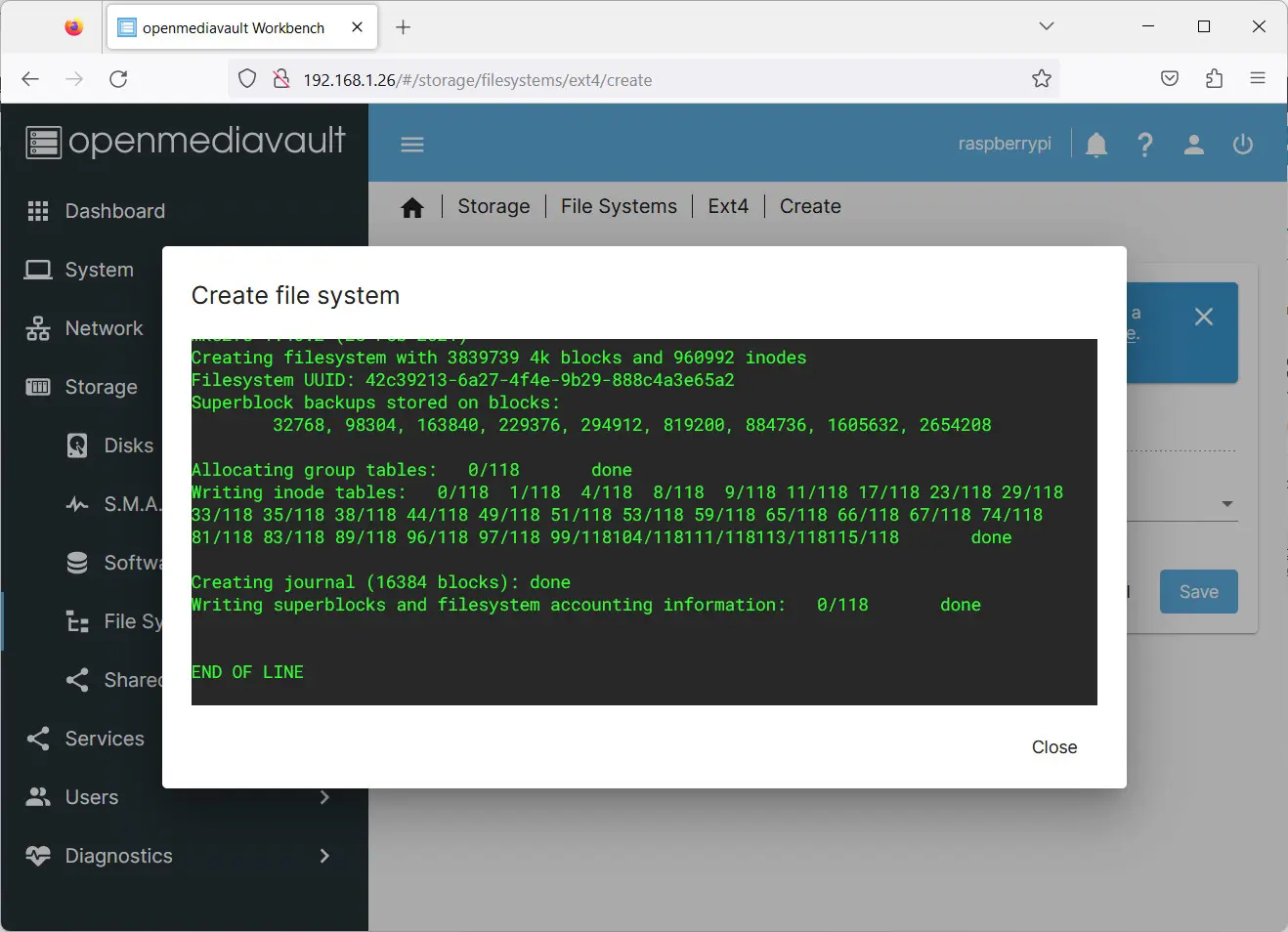Open the Disks sidebar entry
The width and height of the screenshot is (1288, 932).
click(128, 445)
